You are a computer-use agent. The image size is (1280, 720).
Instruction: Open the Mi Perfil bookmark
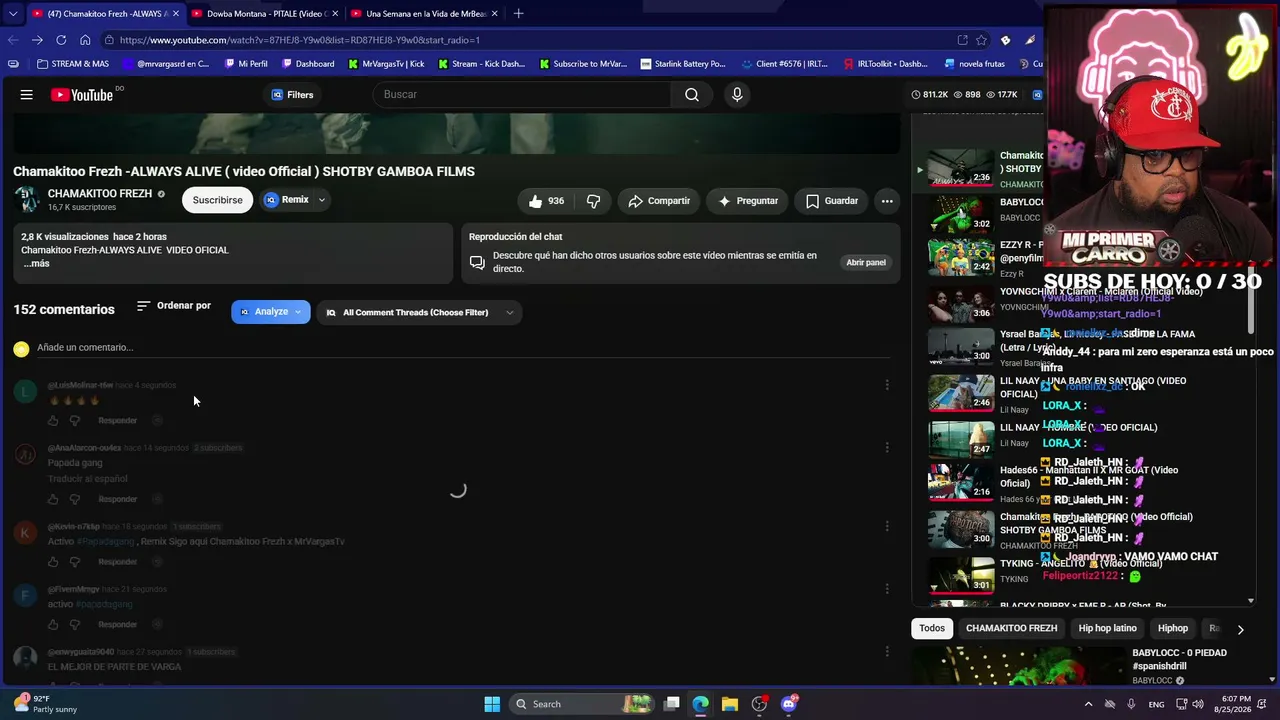coord(246,64)
